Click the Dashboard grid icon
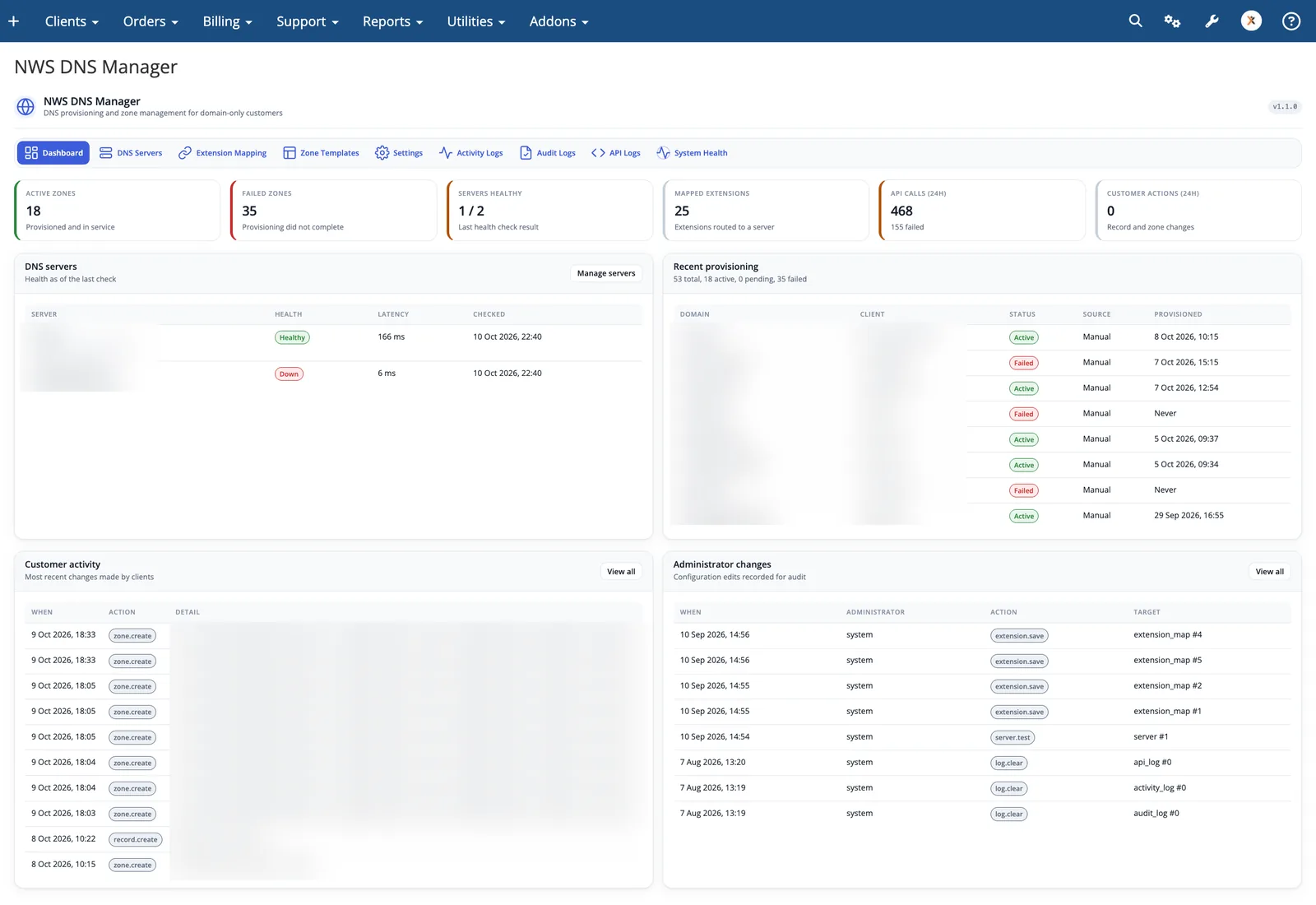This screenshot has height=905, width=1316. 31,153
